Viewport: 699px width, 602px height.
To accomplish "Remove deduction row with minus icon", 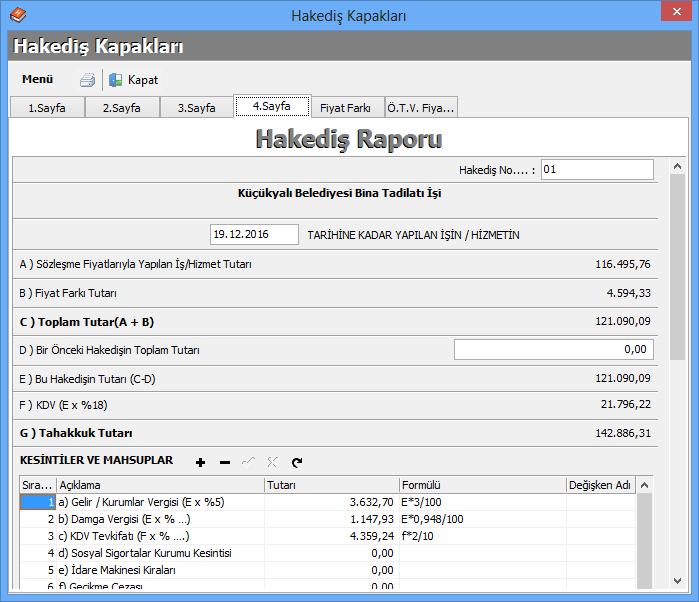I will [224, 462].
